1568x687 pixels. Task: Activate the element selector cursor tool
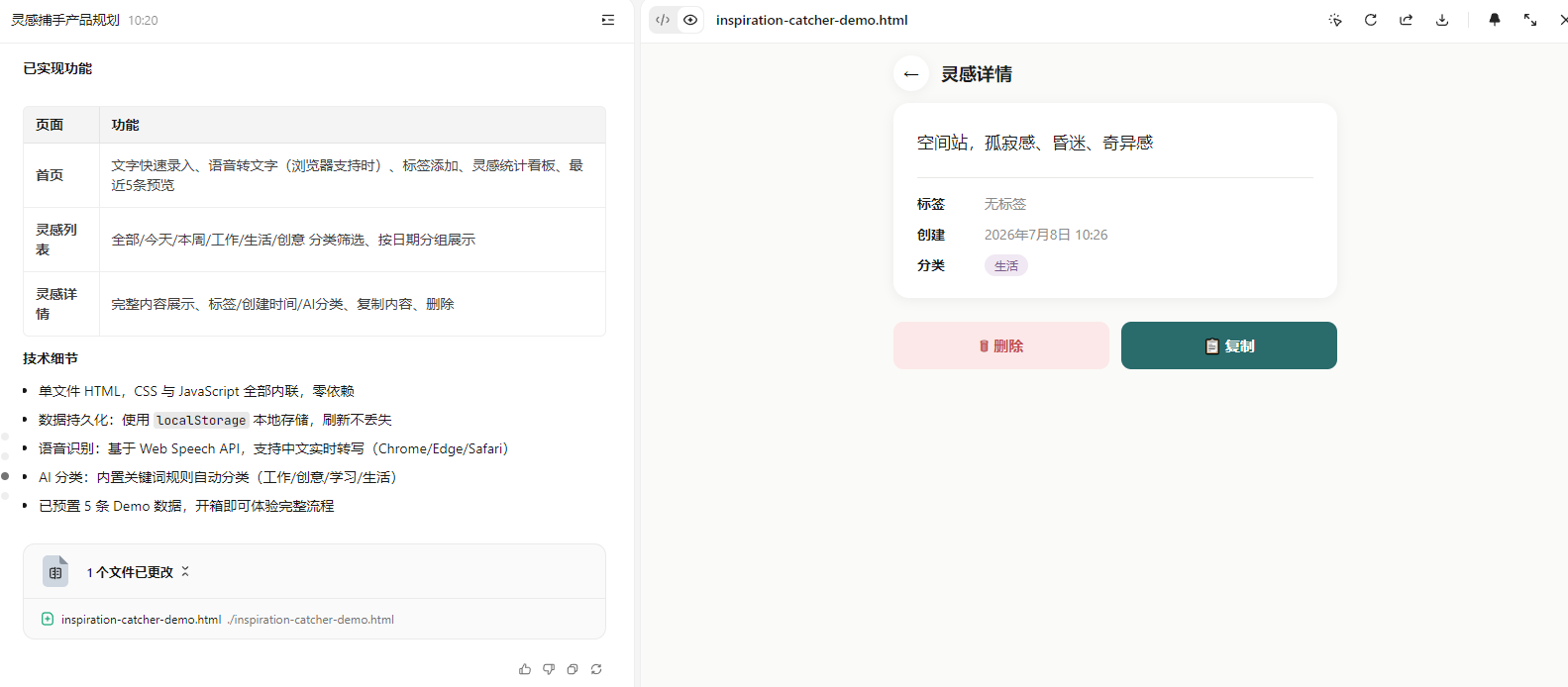1335,20
